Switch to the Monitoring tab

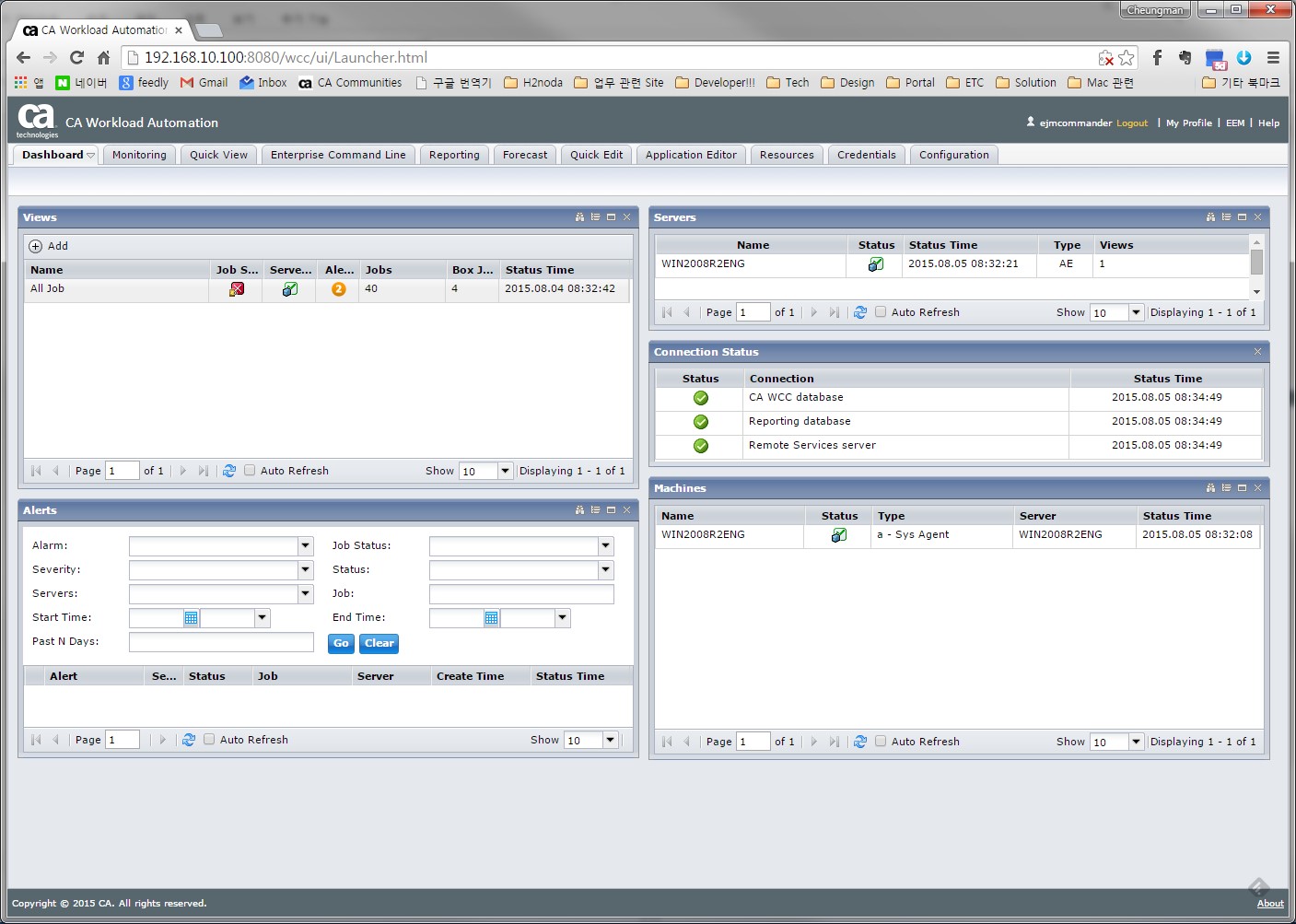coord(139,155)
